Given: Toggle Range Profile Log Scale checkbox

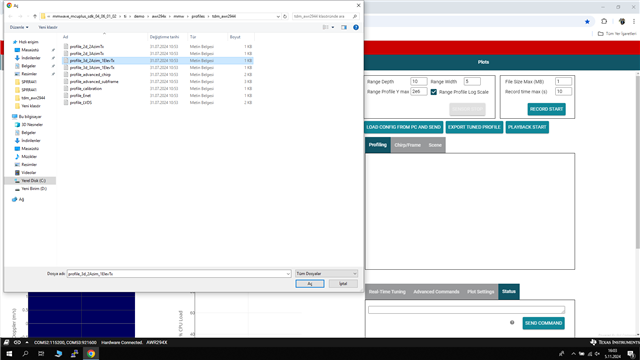Looking at the screenshot, I should point(433,92).
